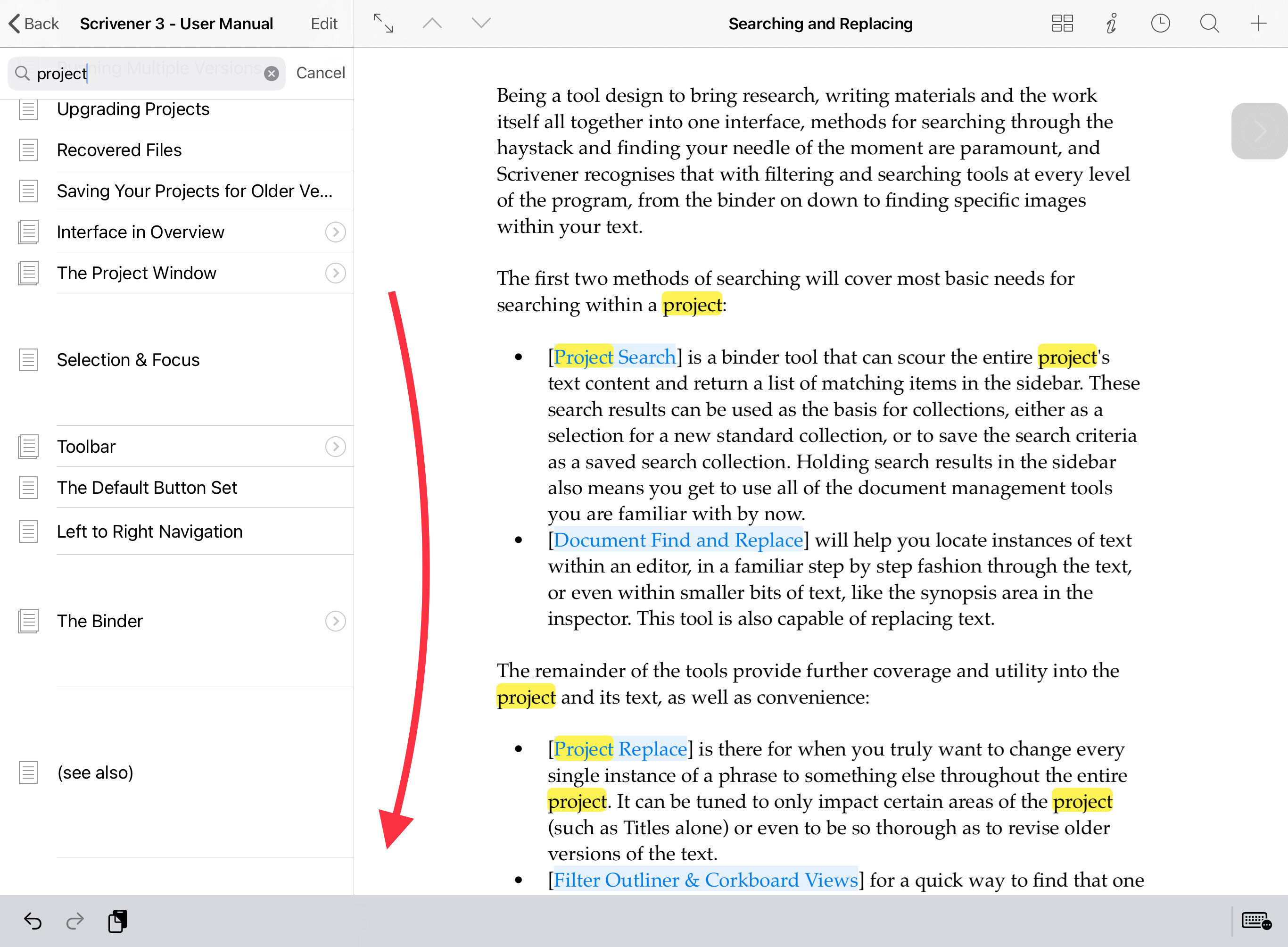
Task: Click Saving Your Projects document icon
Action: click(28, 191)
